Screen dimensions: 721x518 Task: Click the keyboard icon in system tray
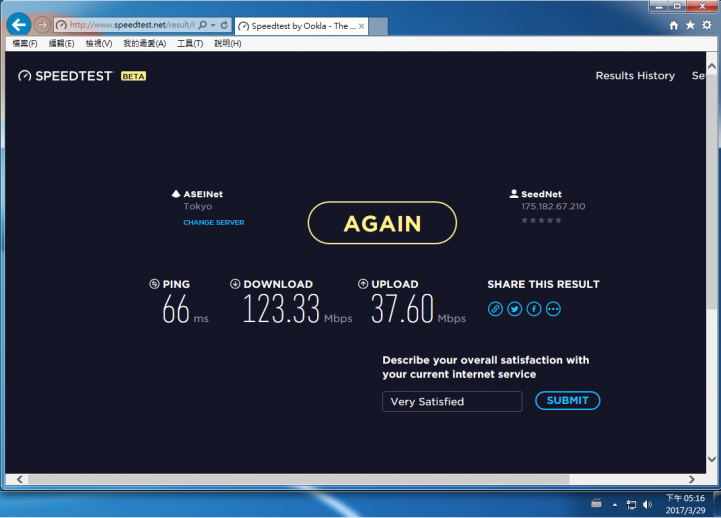click(x=596, y=503)
